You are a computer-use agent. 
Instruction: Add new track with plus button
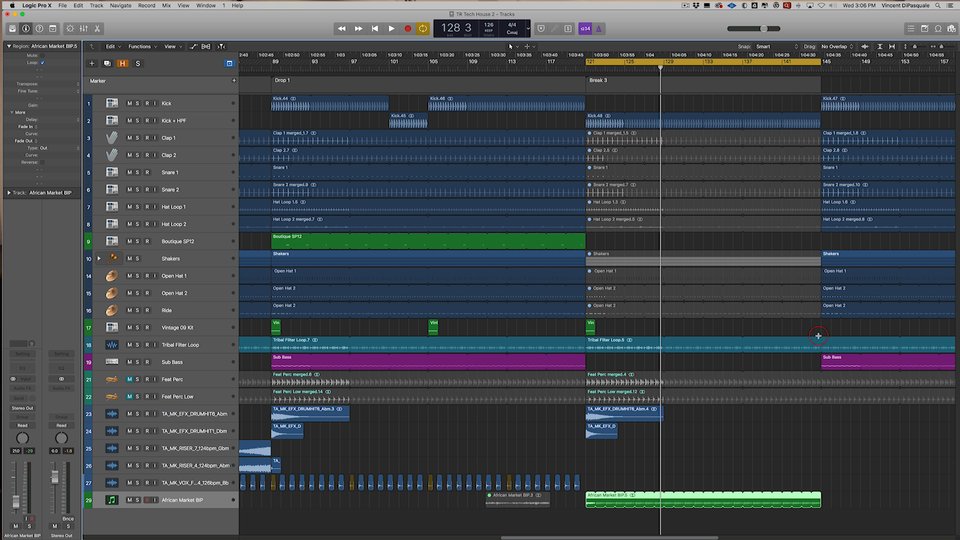(92, 64)
